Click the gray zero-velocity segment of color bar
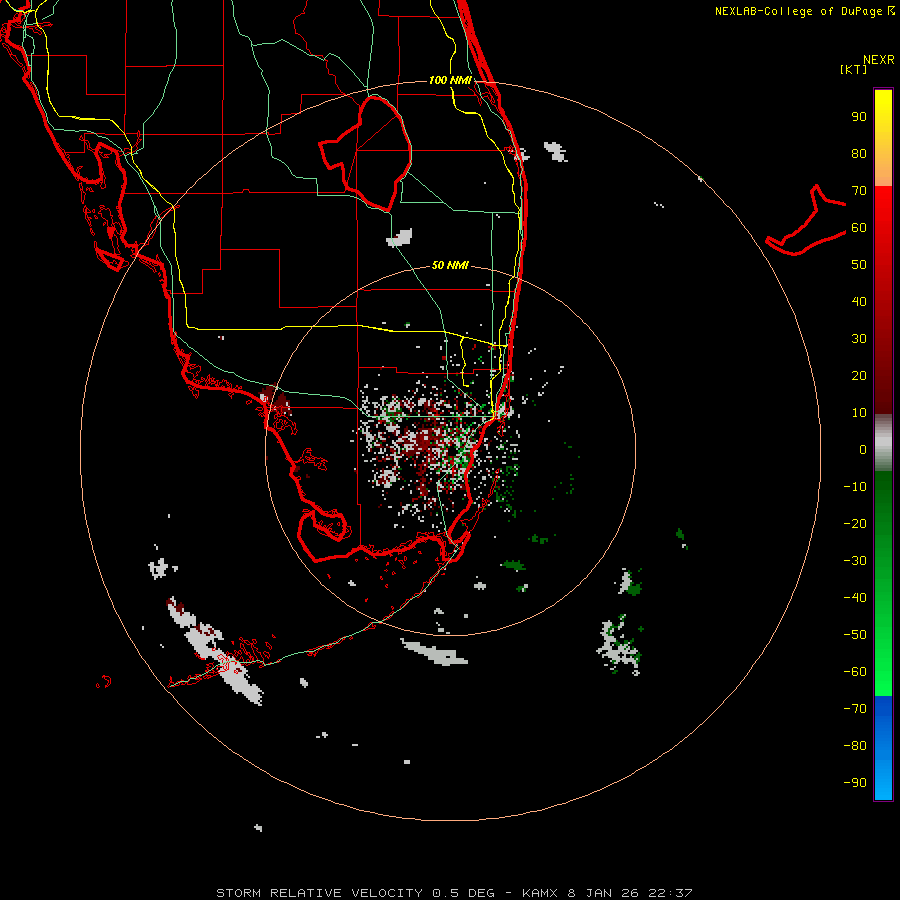 [x=883, y=443]
